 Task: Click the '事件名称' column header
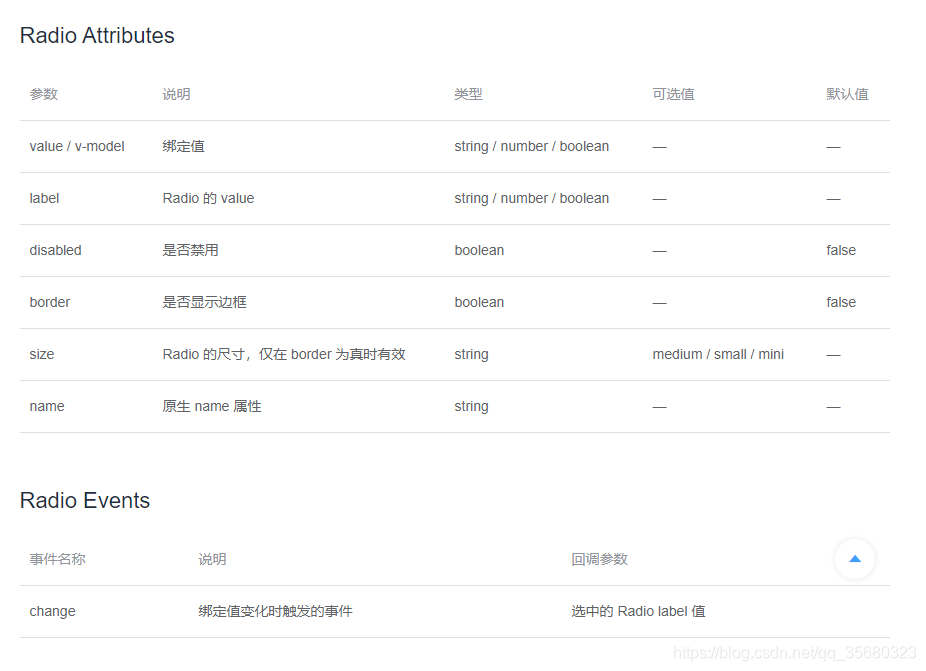point(57,559)
